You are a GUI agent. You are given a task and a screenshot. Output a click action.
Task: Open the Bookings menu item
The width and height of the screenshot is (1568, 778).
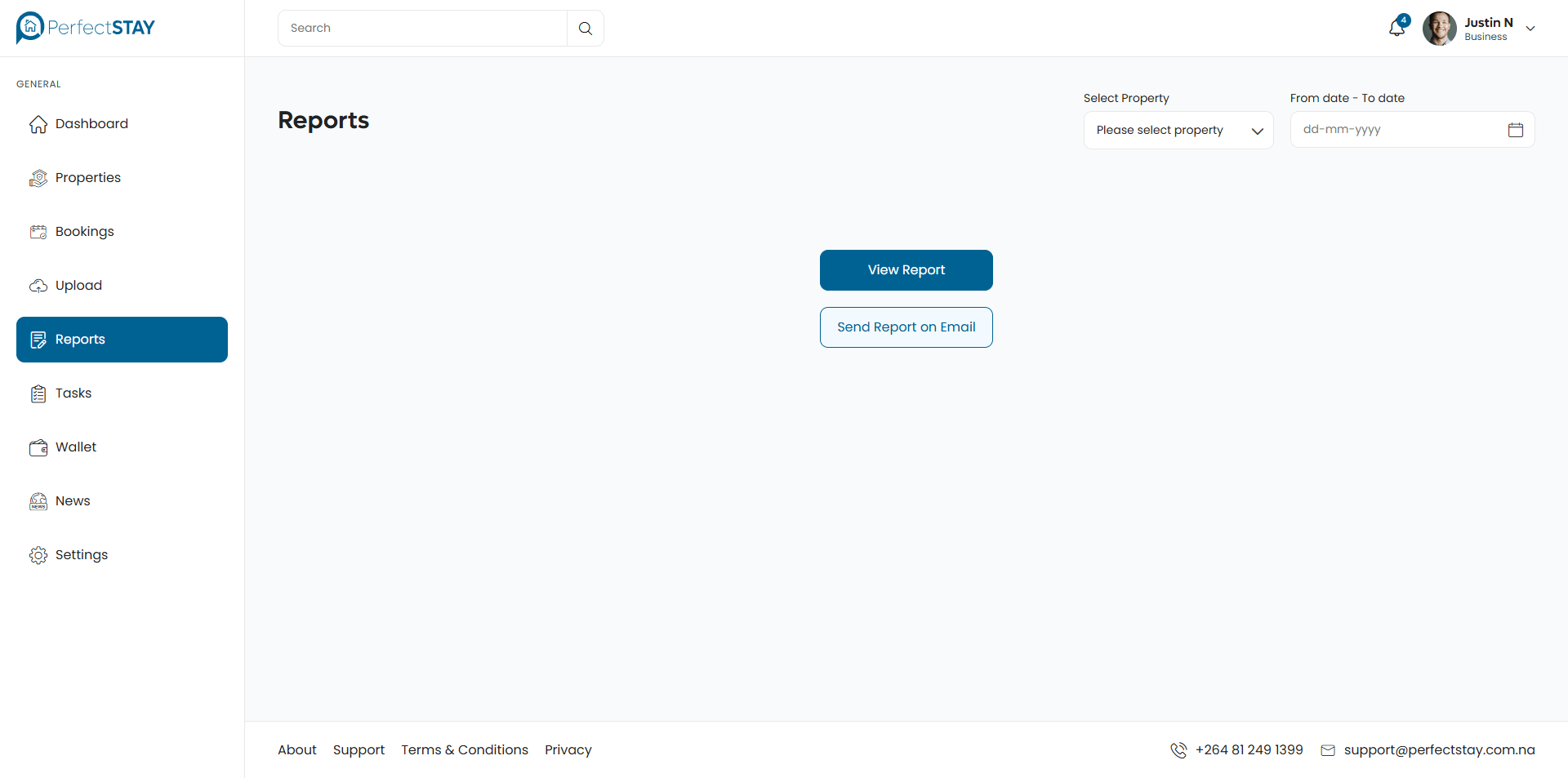(x=85, y=232)
